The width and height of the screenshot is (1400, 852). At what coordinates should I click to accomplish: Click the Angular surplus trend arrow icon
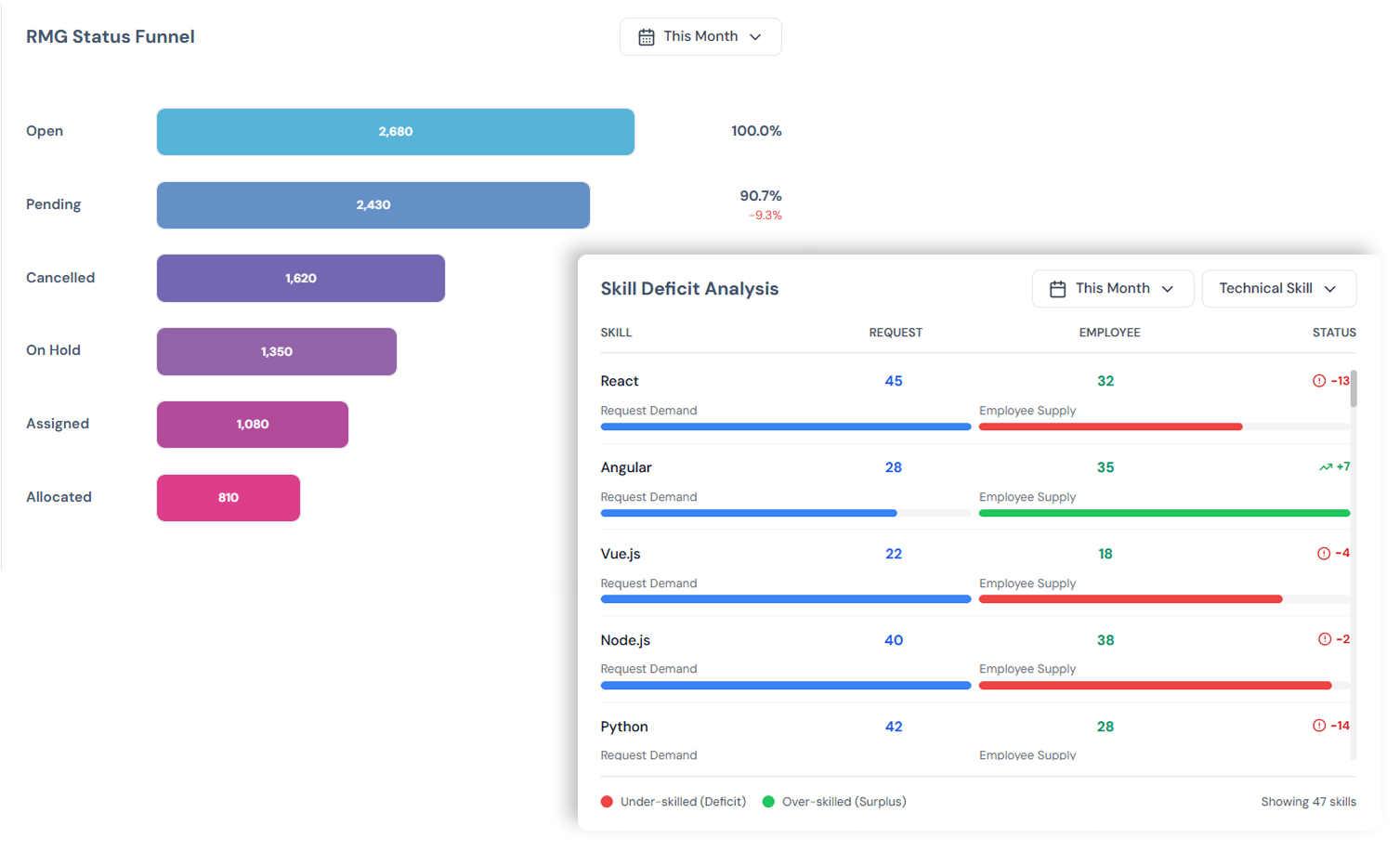(1326, 467)
